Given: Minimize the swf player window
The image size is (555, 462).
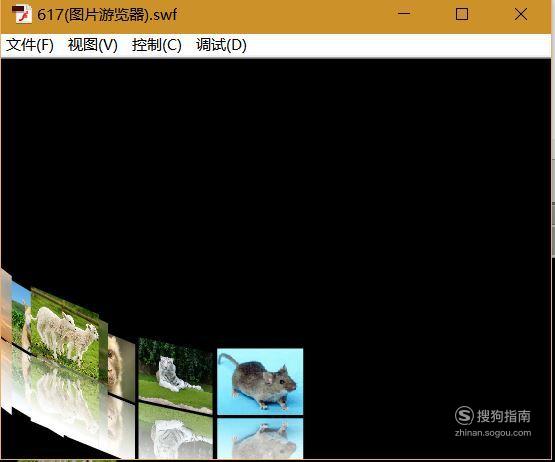Looking at the screenshot, I should pos(404,14).
